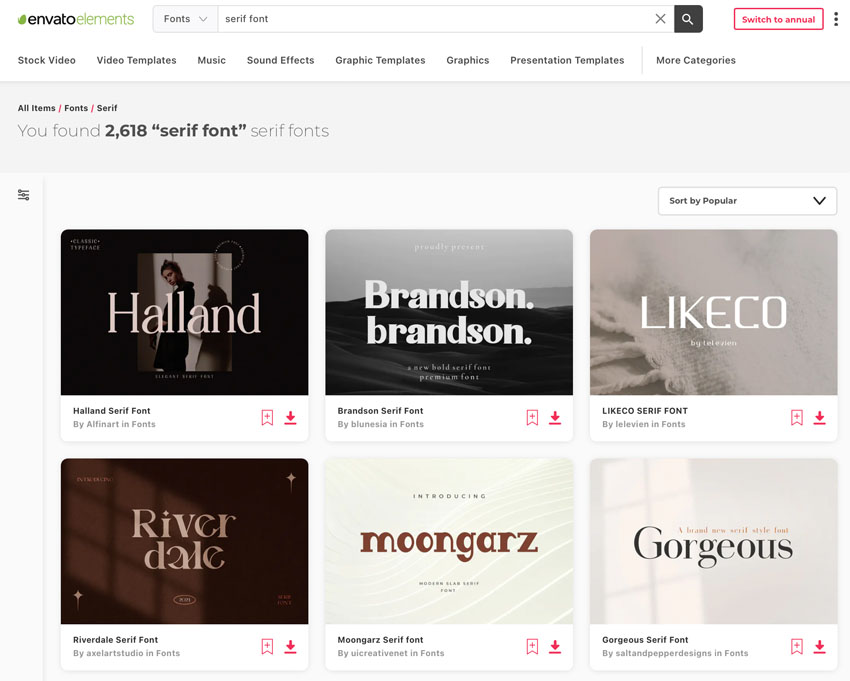This screenshot has height=681, width=850.
Task: Clear the search field with the X icon
Action: [660, 19]
